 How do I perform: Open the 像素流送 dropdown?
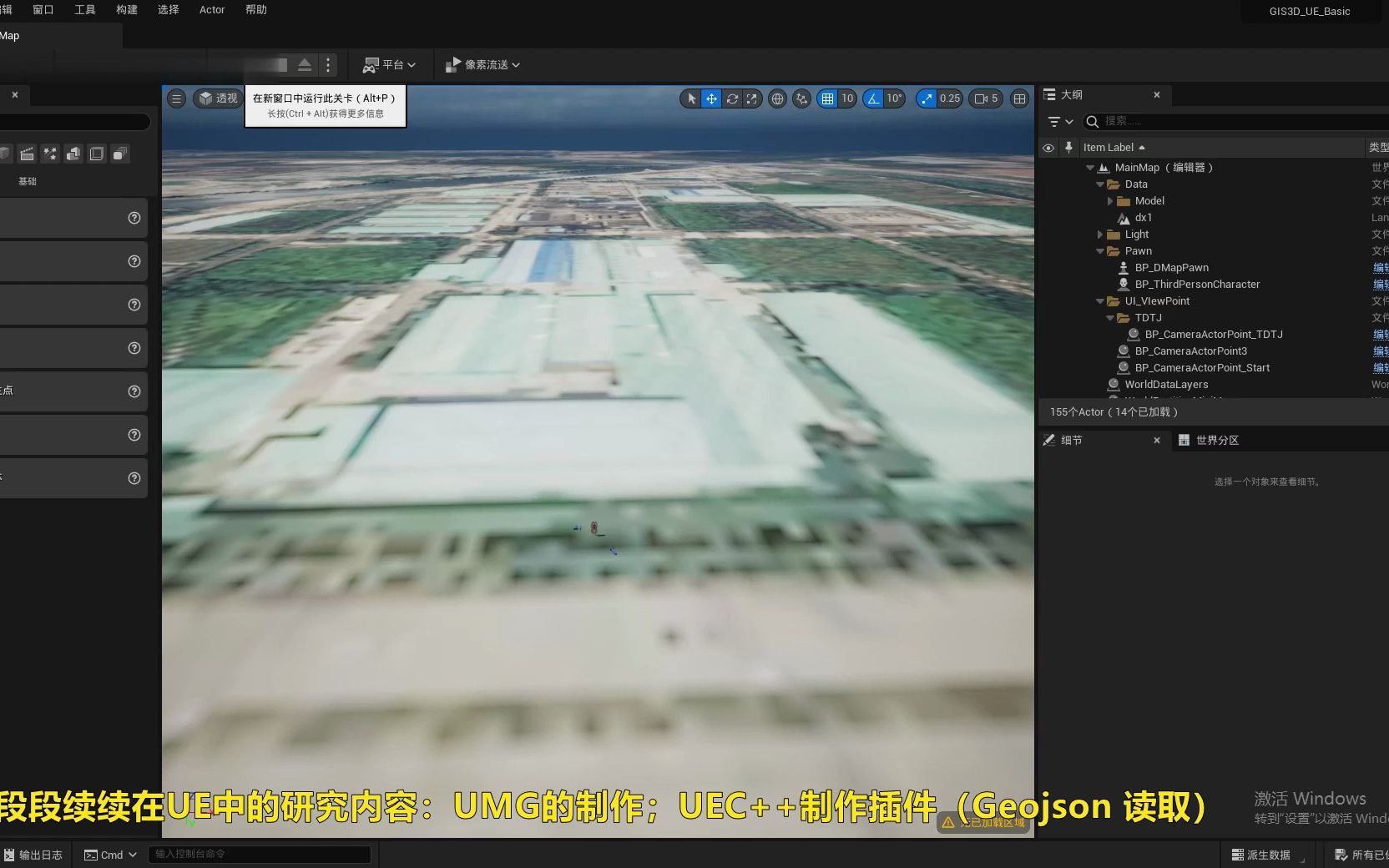click(x=482, y=64)
